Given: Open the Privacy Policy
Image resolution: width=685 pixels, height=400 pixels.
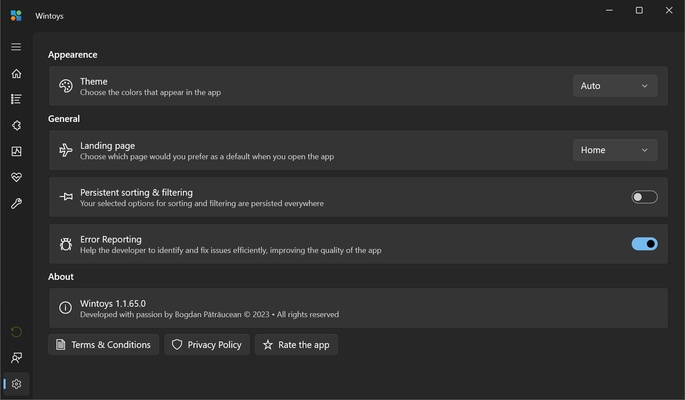Looking at the screenshot, I should pyautogui.click(x=207, y=345).
